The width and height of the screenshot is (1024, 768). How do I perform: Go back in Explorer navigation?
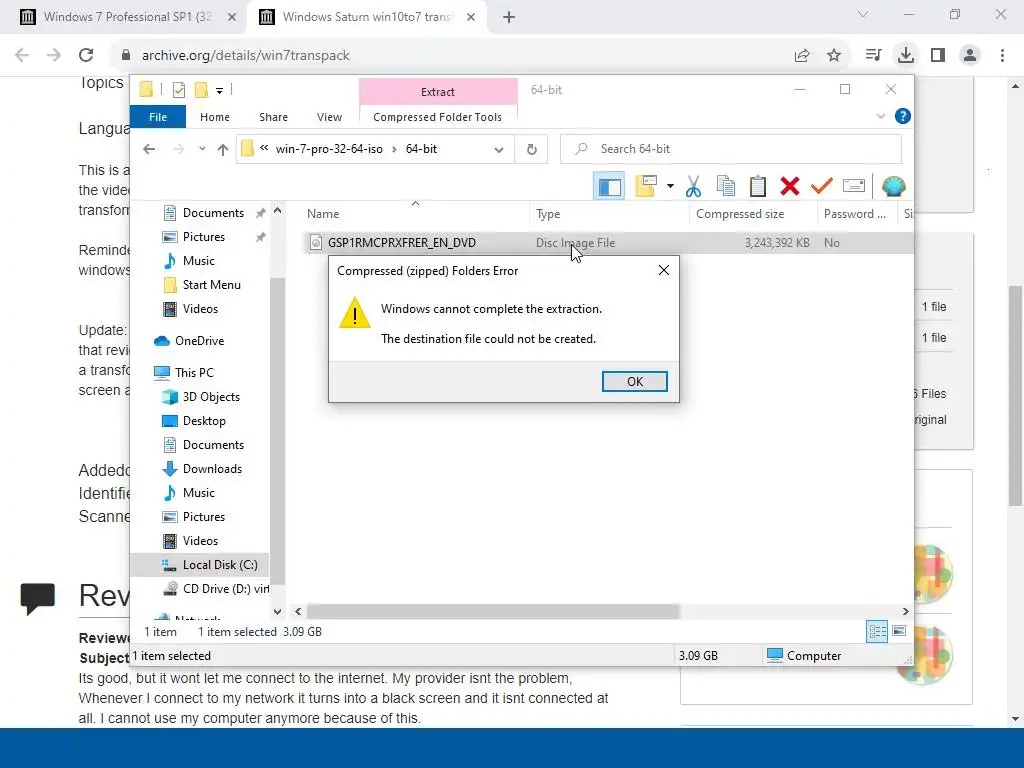coord(149,150)
